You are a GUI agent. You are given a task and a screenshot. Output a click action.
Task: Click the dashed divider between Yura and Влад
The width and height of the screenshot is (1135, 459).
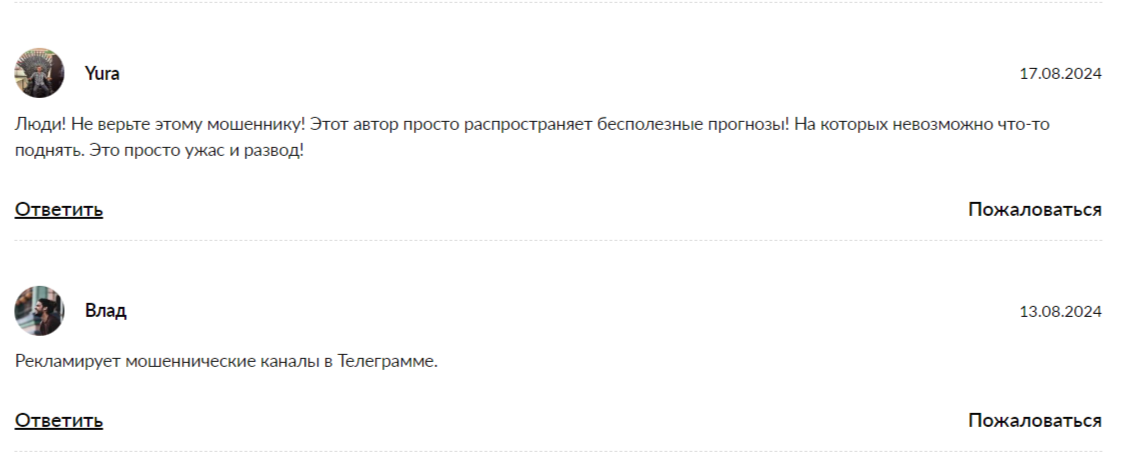click(558, 240)
